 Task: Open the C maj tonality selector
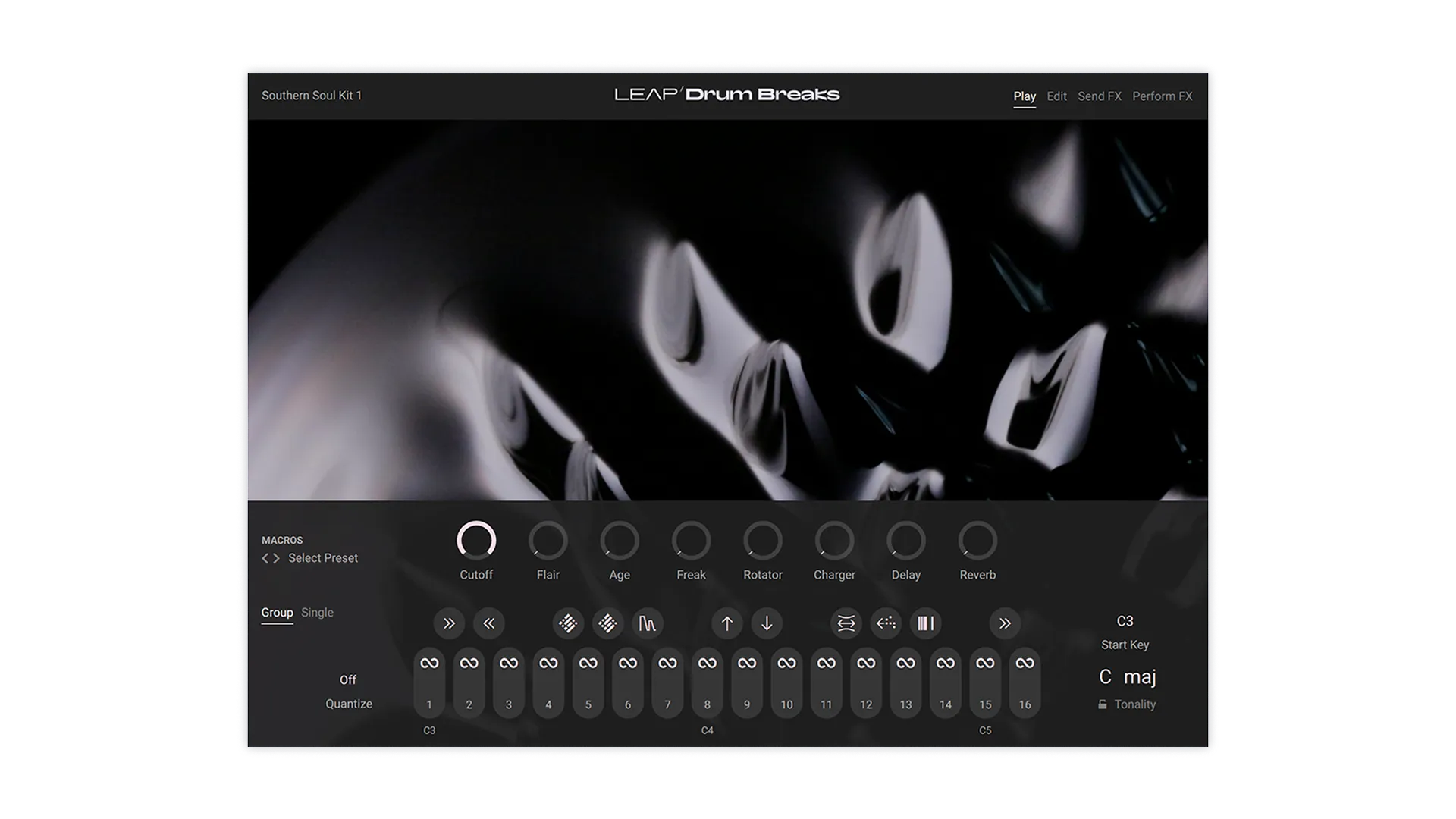tap(1127, 676)
